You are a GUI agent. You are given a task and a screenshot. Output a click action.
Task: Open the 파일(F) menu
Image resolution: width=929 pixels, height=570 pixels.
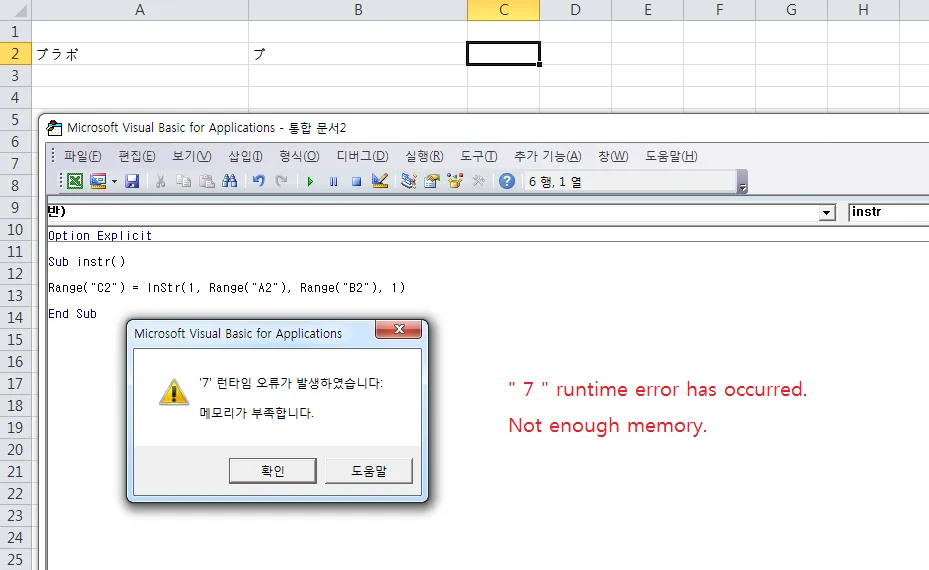coord(82,156)
